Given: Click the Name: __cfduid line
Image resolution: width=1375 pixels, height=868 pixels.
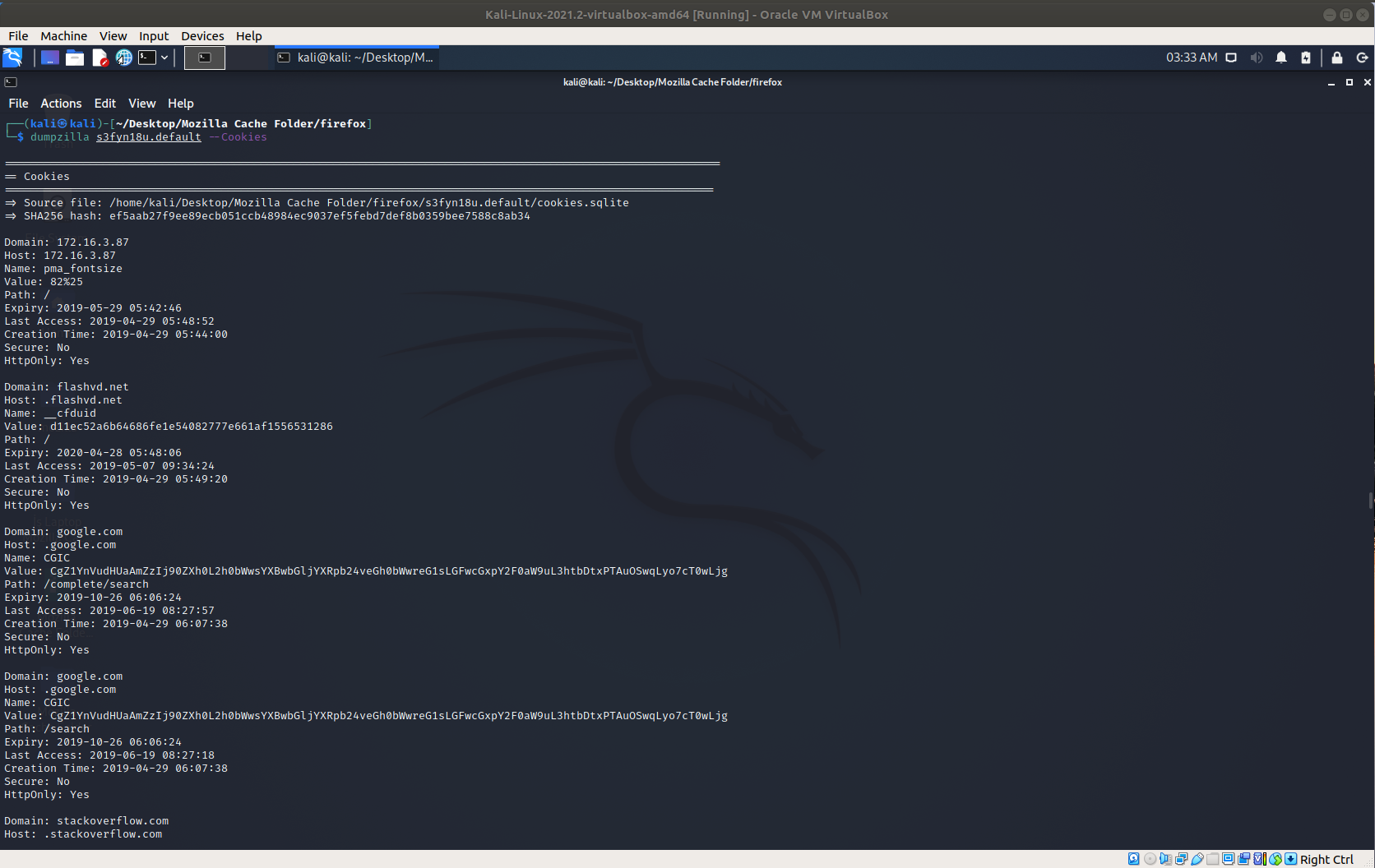Looking at the screenshot, I should click(50, 413).
